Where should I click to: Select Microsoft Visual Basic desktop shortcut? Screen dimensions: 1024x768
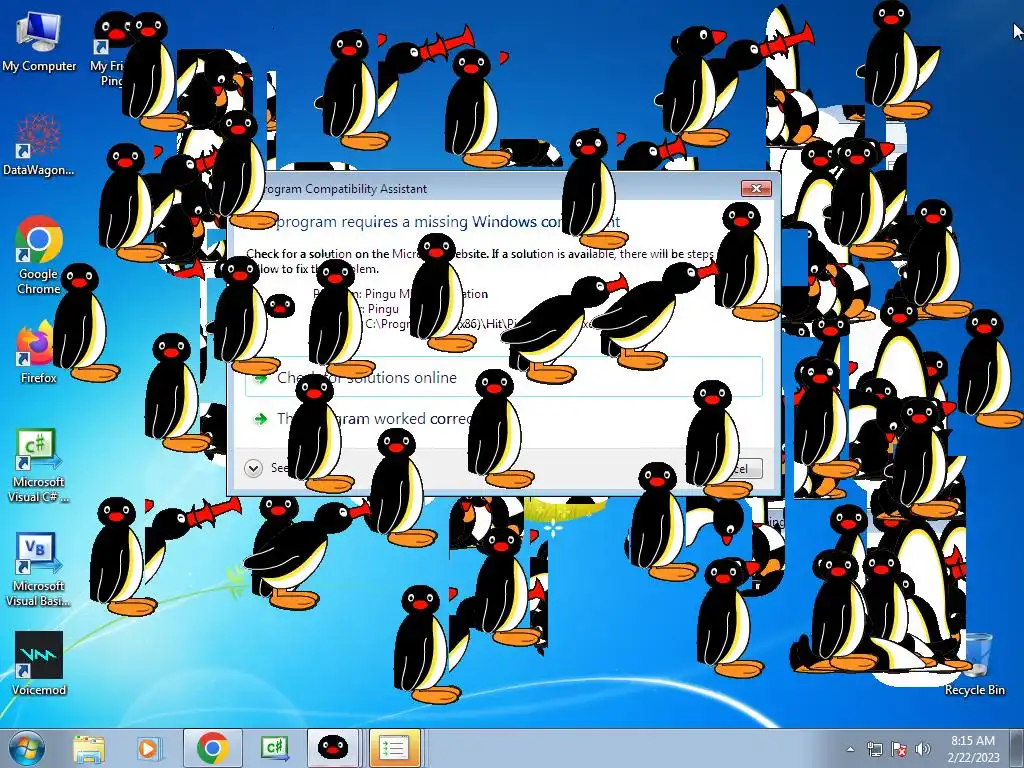pos(39,570)
